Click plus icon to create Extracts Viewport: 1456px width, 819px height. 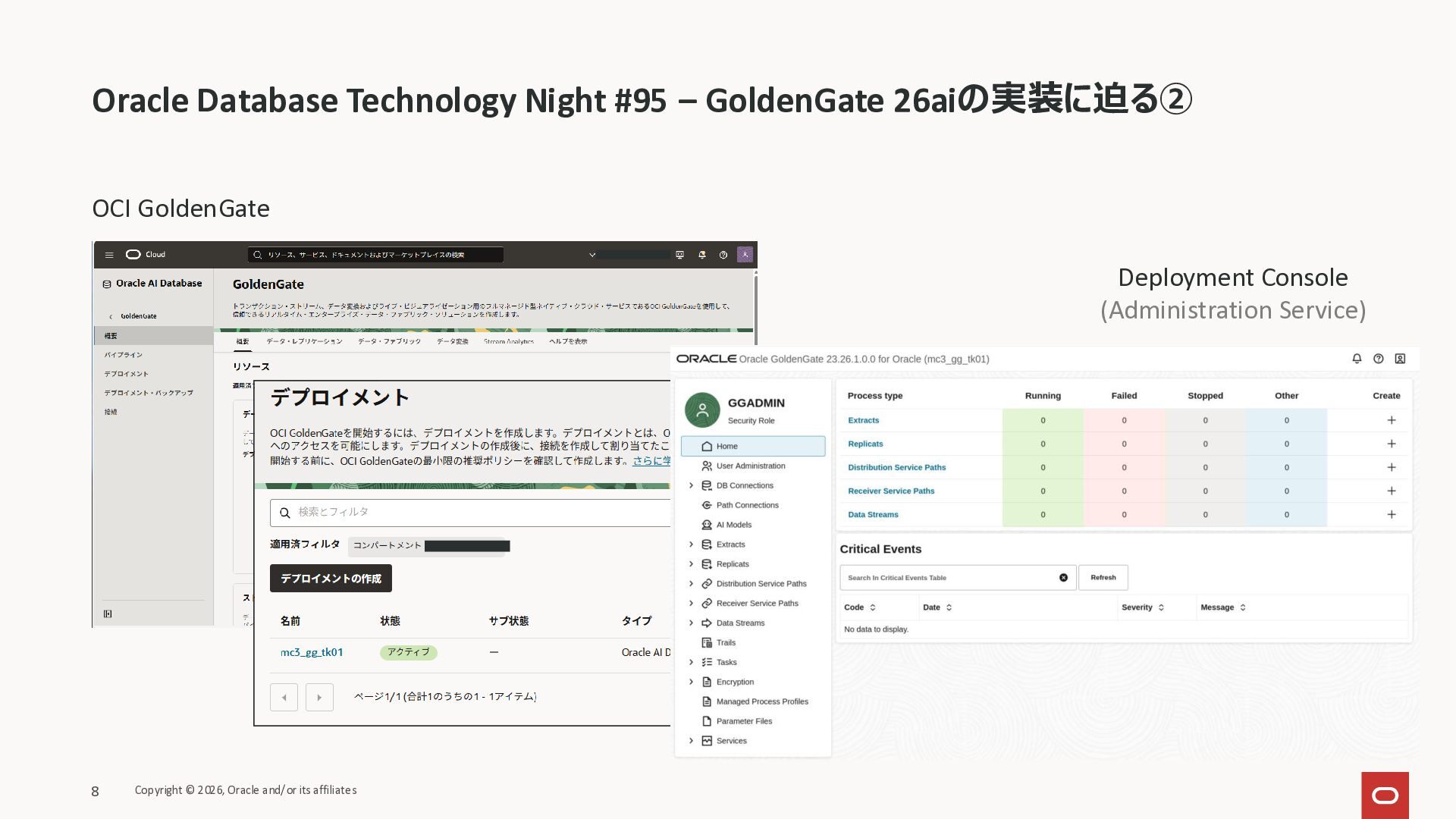(x=1392, y=420)
